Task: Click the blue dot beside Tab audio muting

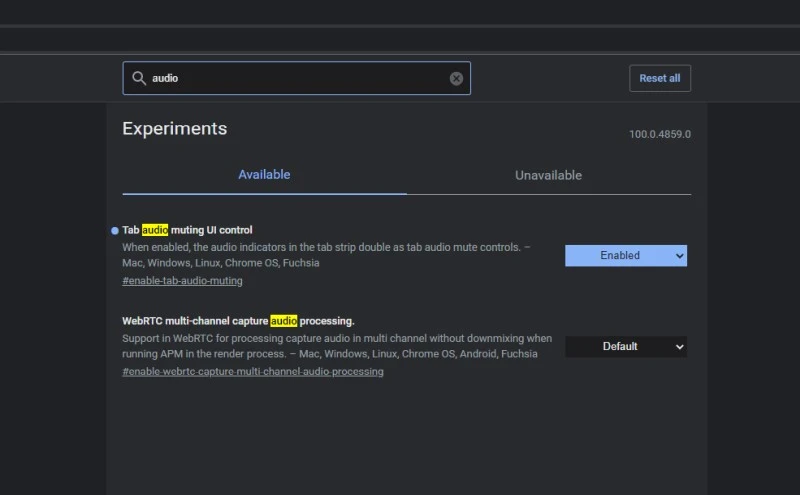Action: (x=115, y=230)
